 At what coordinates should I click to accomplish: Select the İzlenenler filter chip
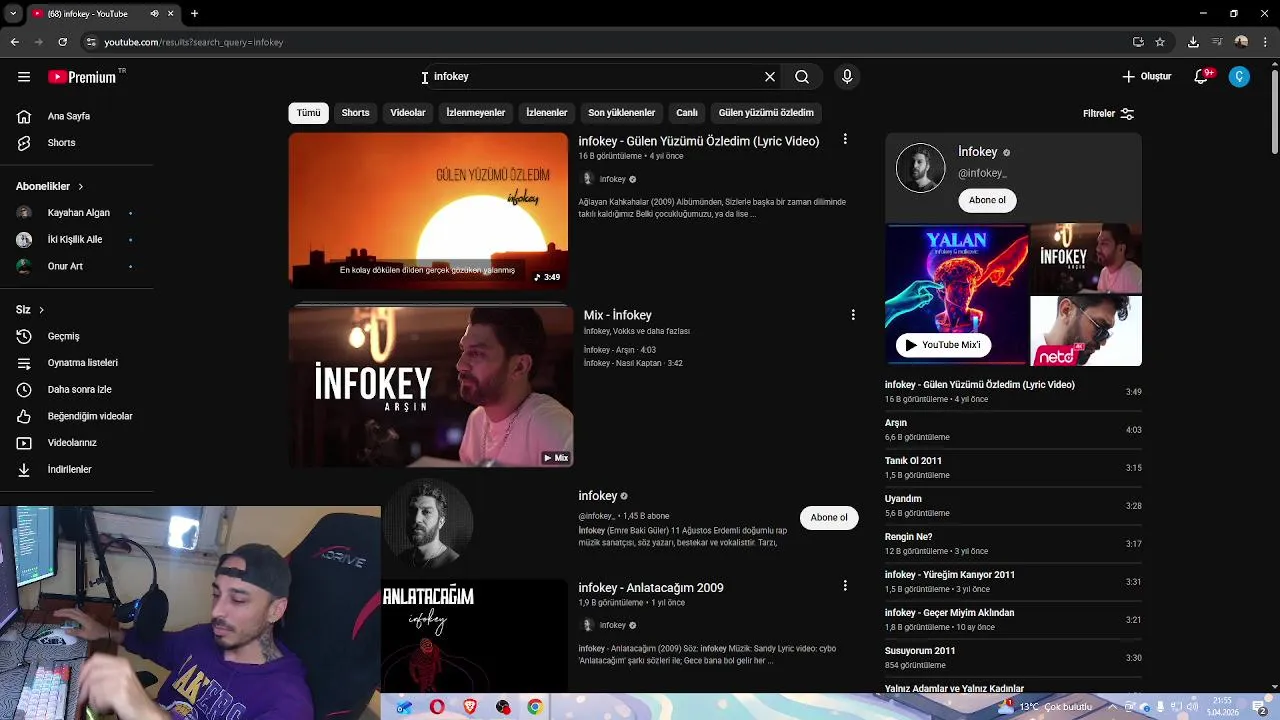click(x=546, y=113)
